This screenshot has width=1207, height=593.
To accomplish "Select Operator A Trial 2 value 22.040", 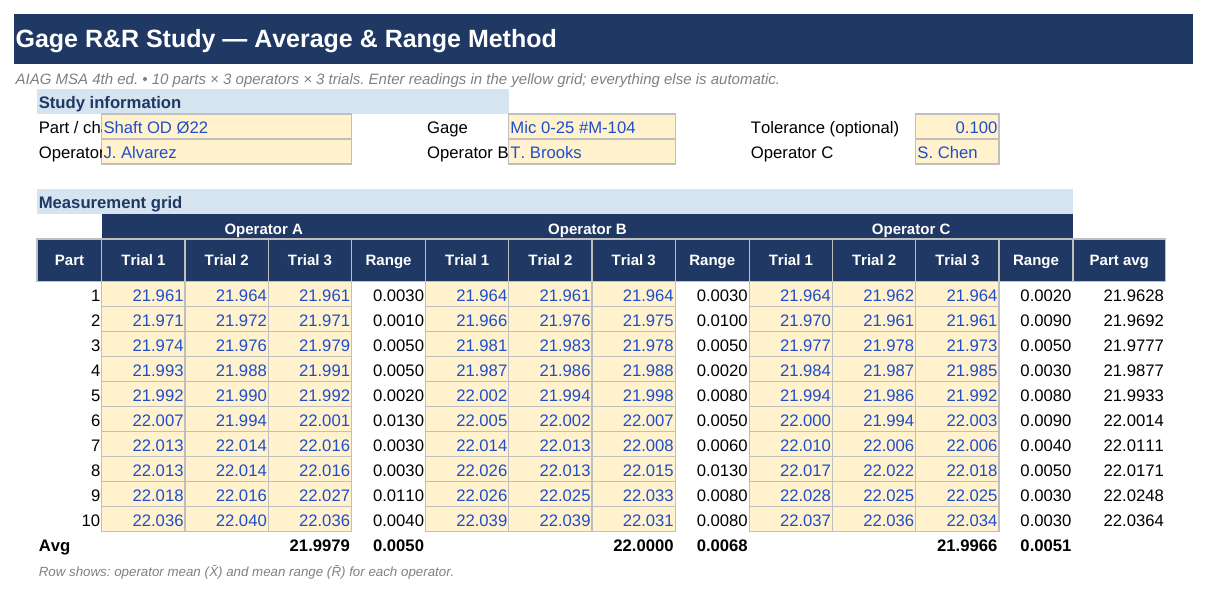I will point(226,520).
